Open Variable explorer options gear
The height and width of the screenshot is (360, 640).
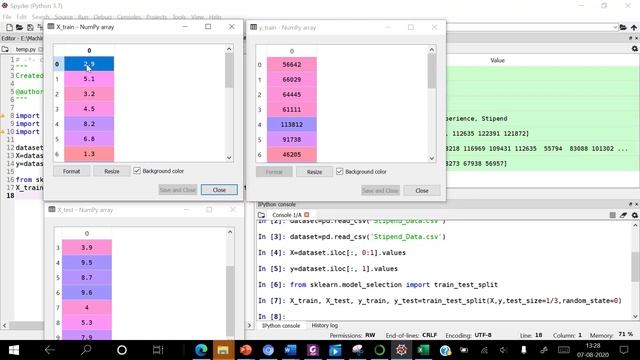[x=635, y=49]
